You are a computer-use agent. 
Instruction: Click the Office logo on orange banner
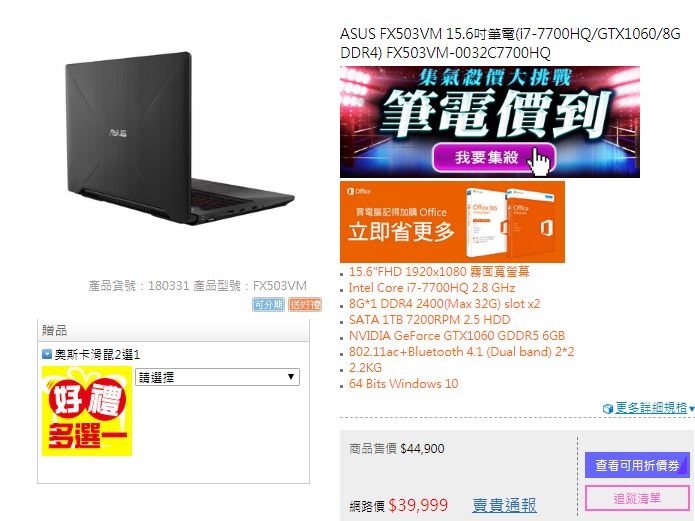point(359,191)
